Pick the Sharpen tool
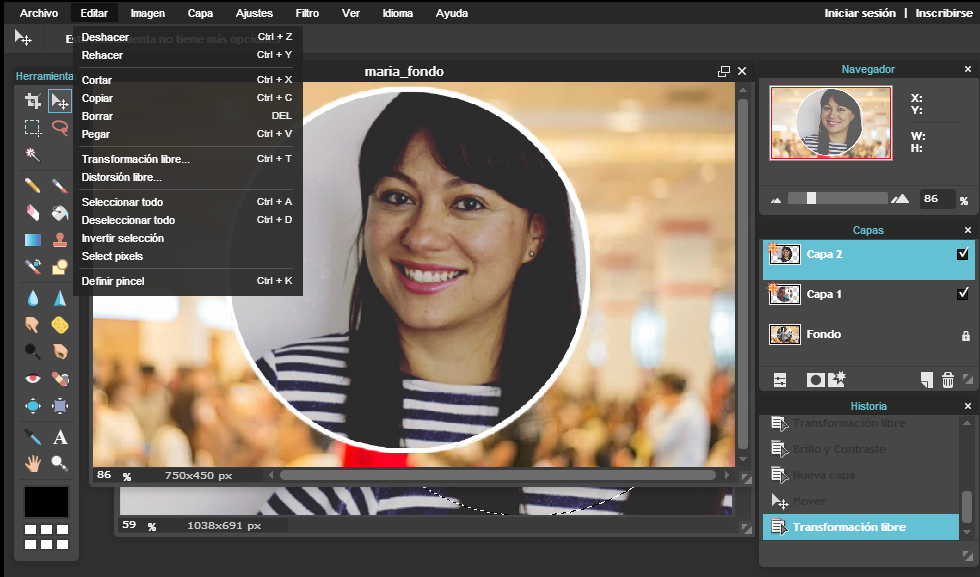980x577 pixels. [x=60, y=298]
